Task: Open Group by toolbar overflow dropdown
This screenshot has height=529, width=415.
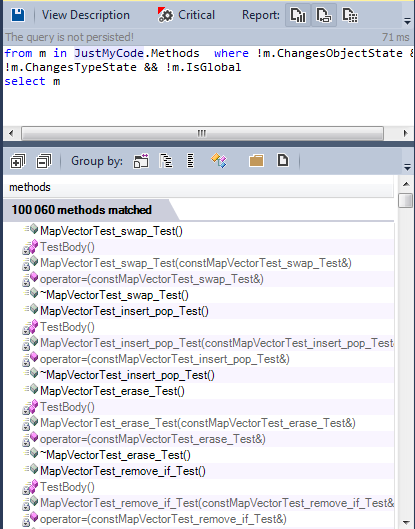Action: coord(407,167)
